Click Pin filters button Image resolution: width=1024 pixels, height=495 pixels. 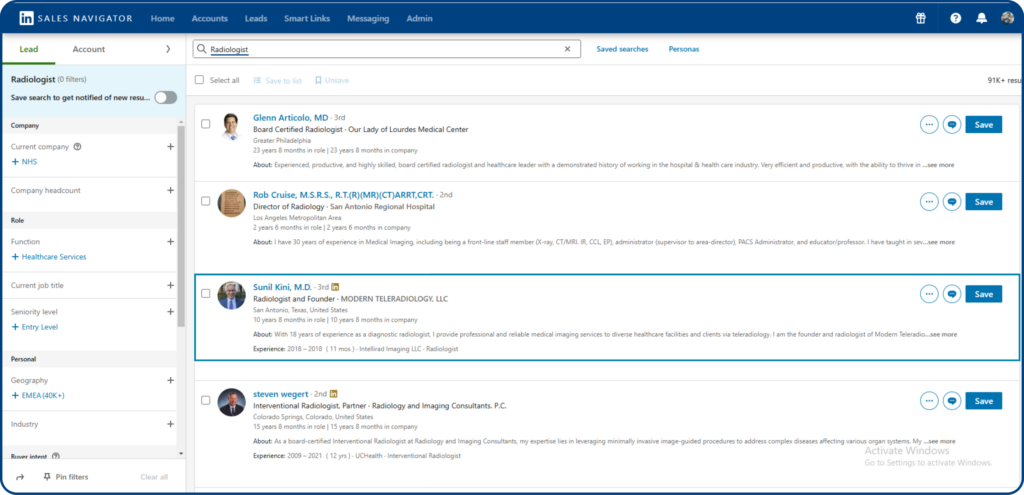pyautogui.click(x=65, y=477)
